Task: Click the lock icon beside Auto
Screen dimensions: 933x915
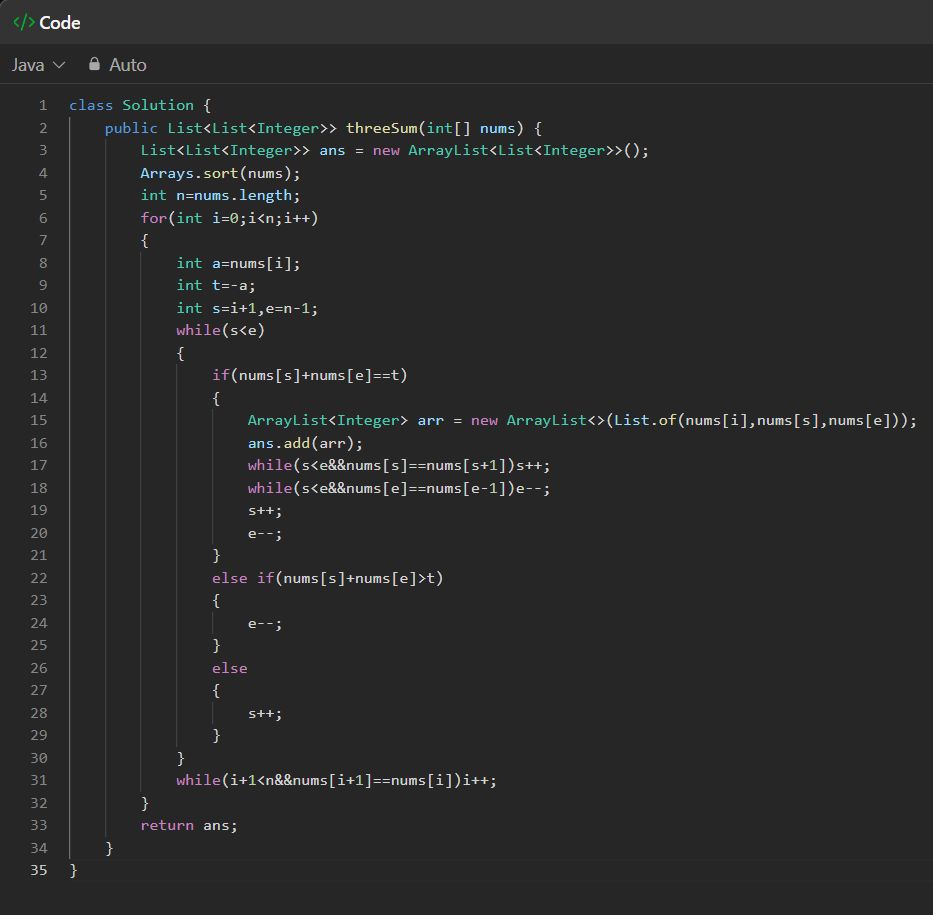Action: click(x=95, y=64)
